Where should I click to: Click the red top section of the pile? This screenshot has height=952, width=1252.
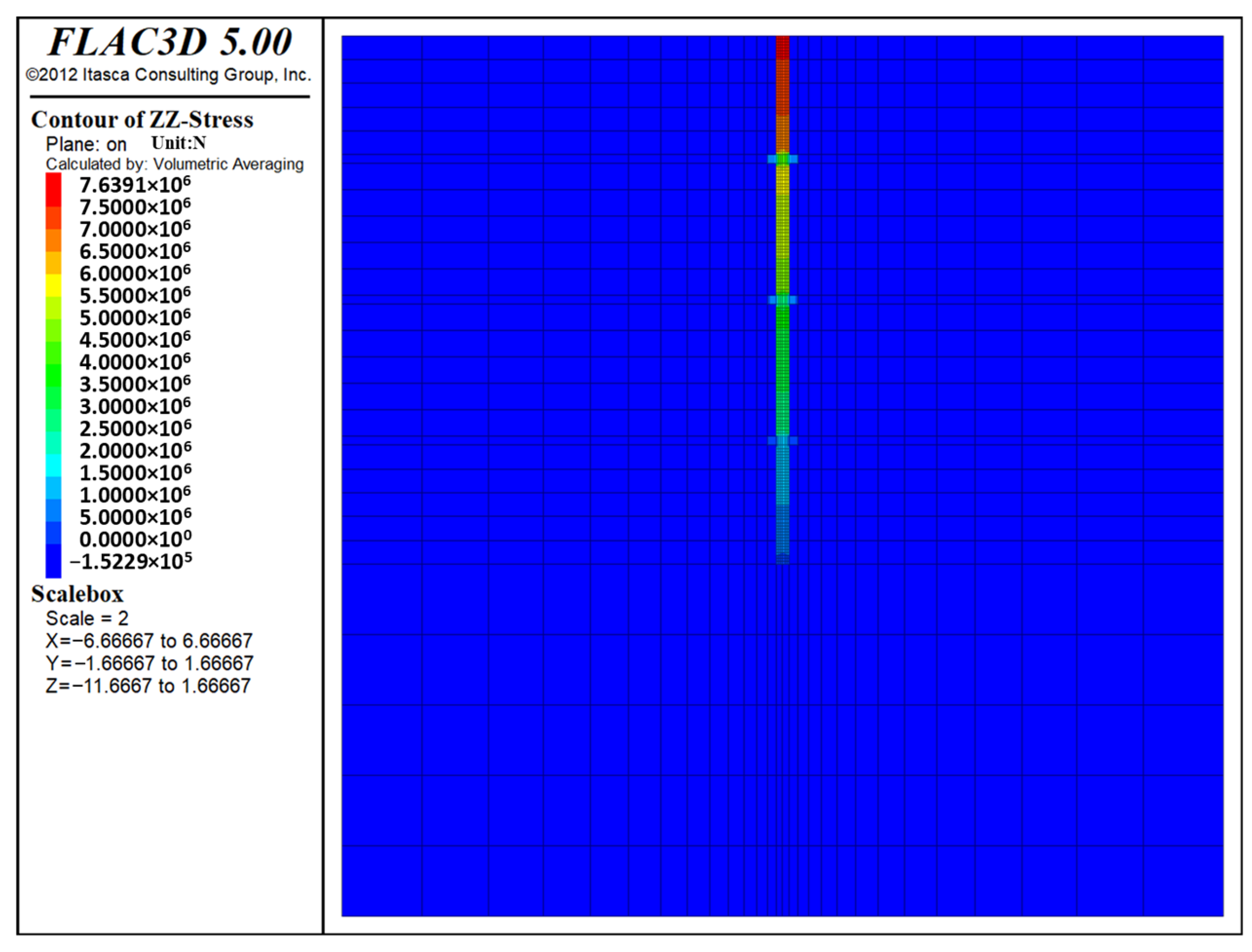point(783,47)
